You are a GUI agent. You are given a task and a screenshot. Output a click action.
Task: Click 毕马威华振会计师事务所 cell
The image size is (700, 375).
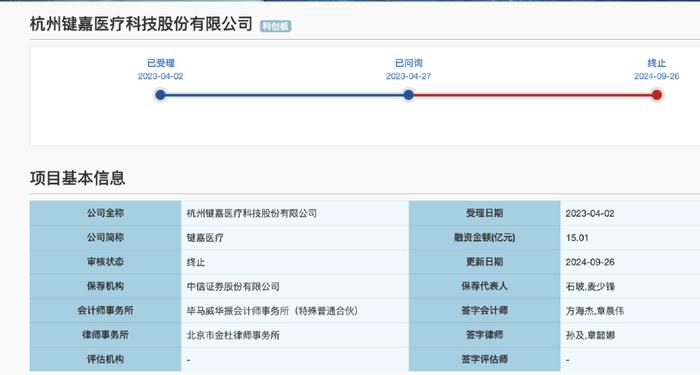295,311
